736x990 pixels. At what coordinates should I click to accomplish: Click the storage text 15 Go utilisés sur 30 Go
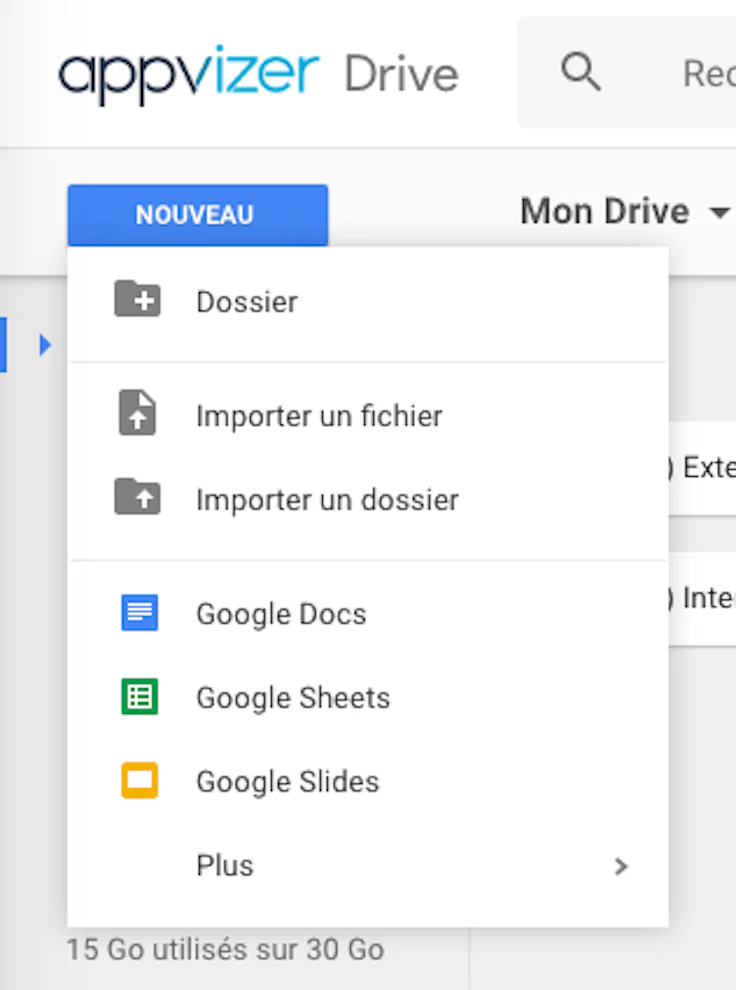(x=225, y=950)
